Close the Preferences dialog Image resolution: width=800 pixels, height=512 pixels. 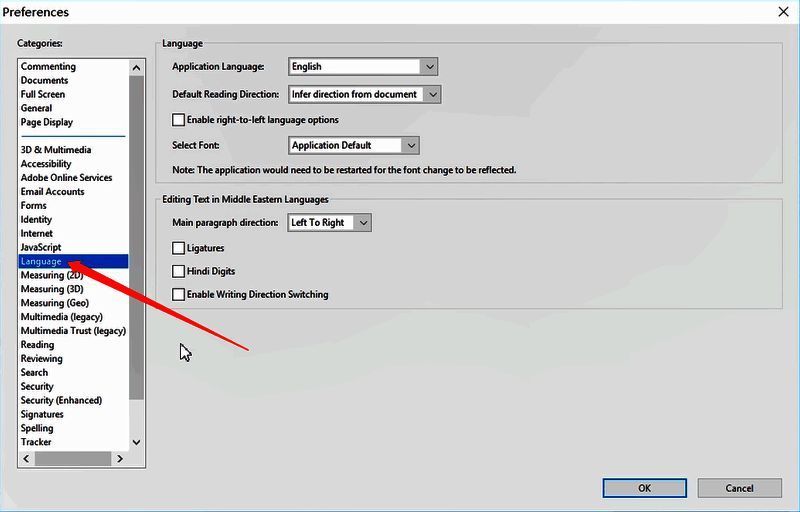point(784,12)
